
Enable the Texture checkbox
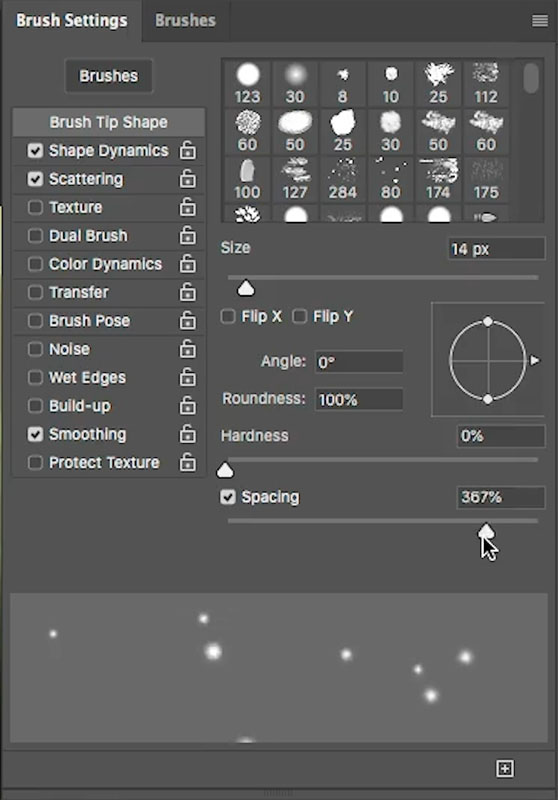[x=35, y=207]
